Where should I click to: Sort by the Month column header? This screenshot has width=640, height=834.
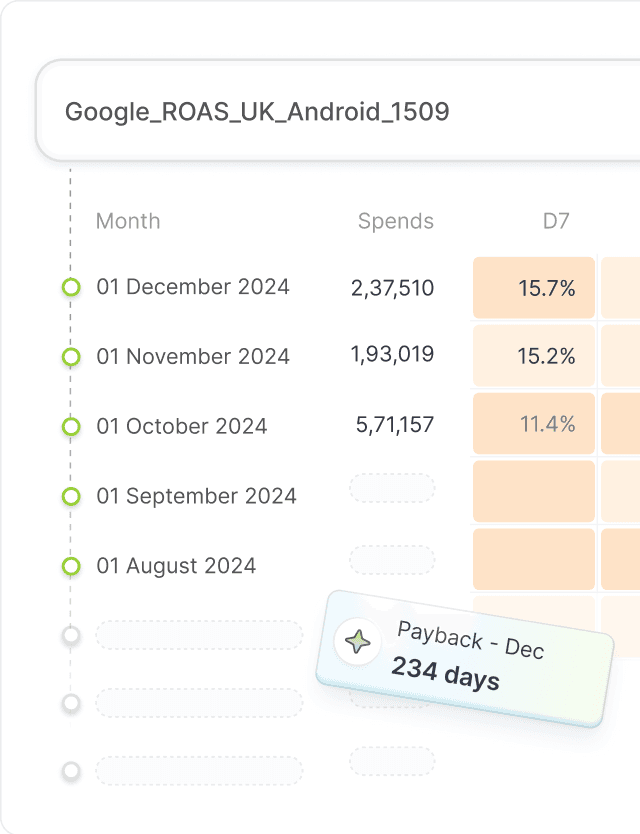(x=128, y=221)
